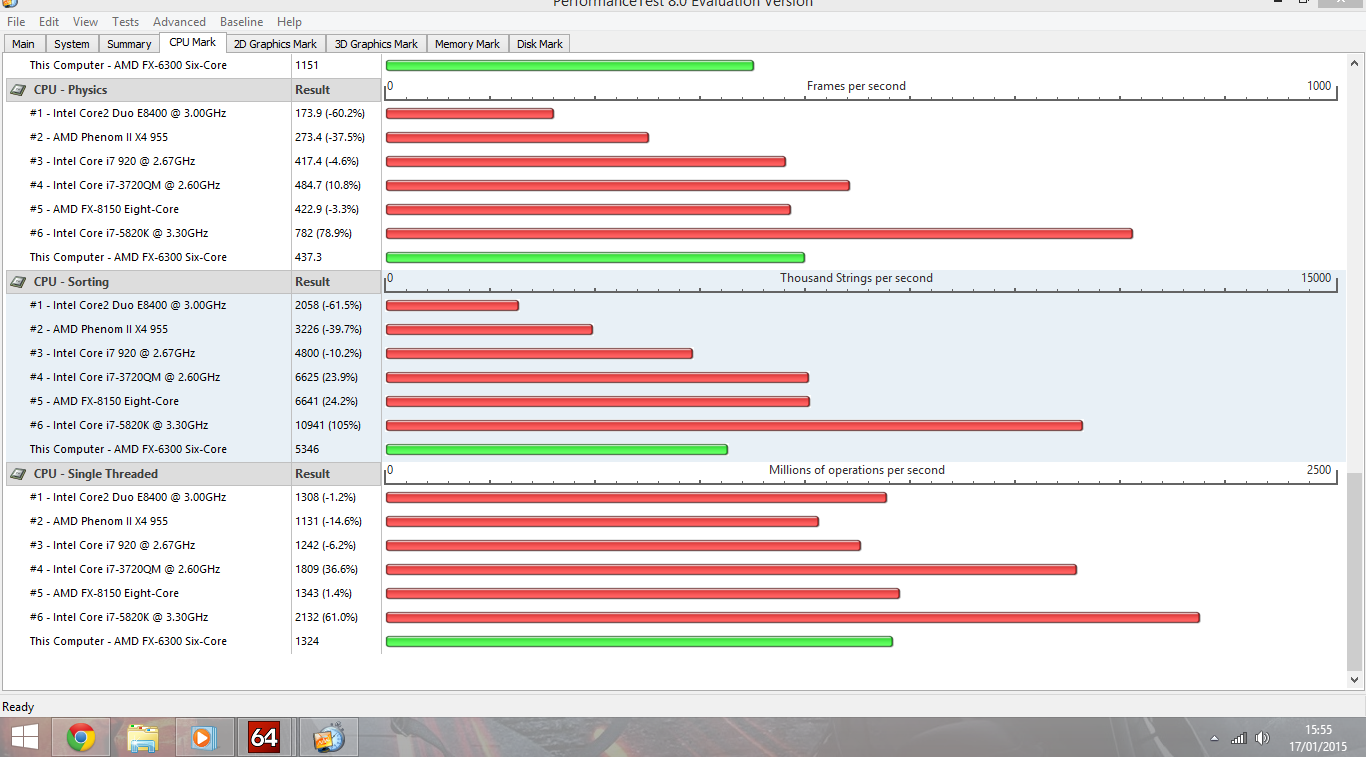
Task: Select Single Threaded result 1308 (-1.2%)
Action: click(x=325, y=497)
